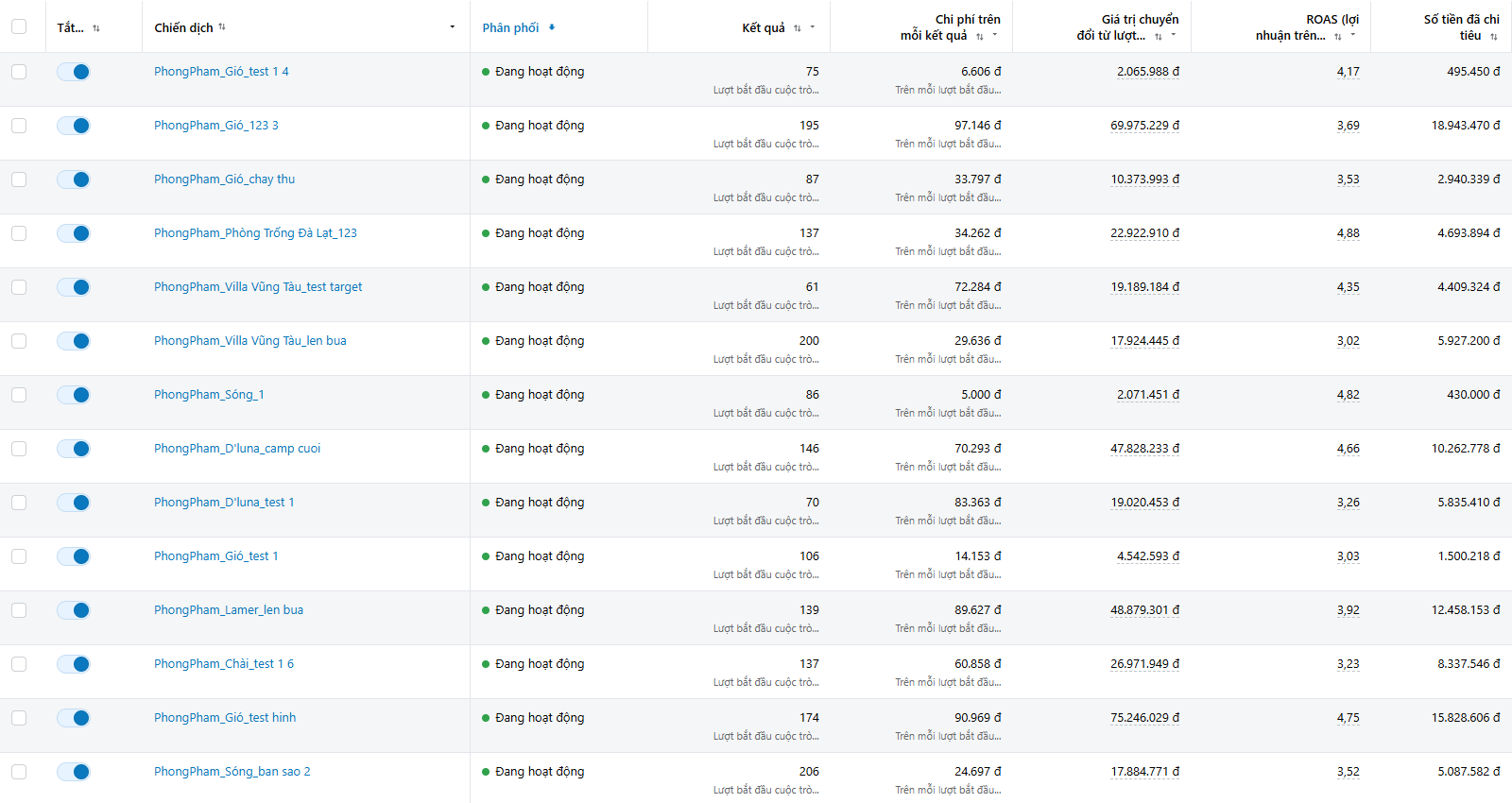Open campaign PhongPham_Gió_test 1

pos(216,556)
